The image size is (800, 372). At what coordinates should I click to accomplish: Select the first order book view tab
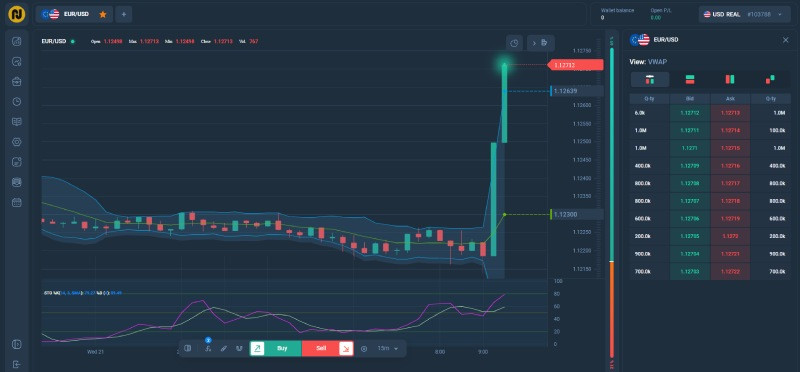(650, 80)
